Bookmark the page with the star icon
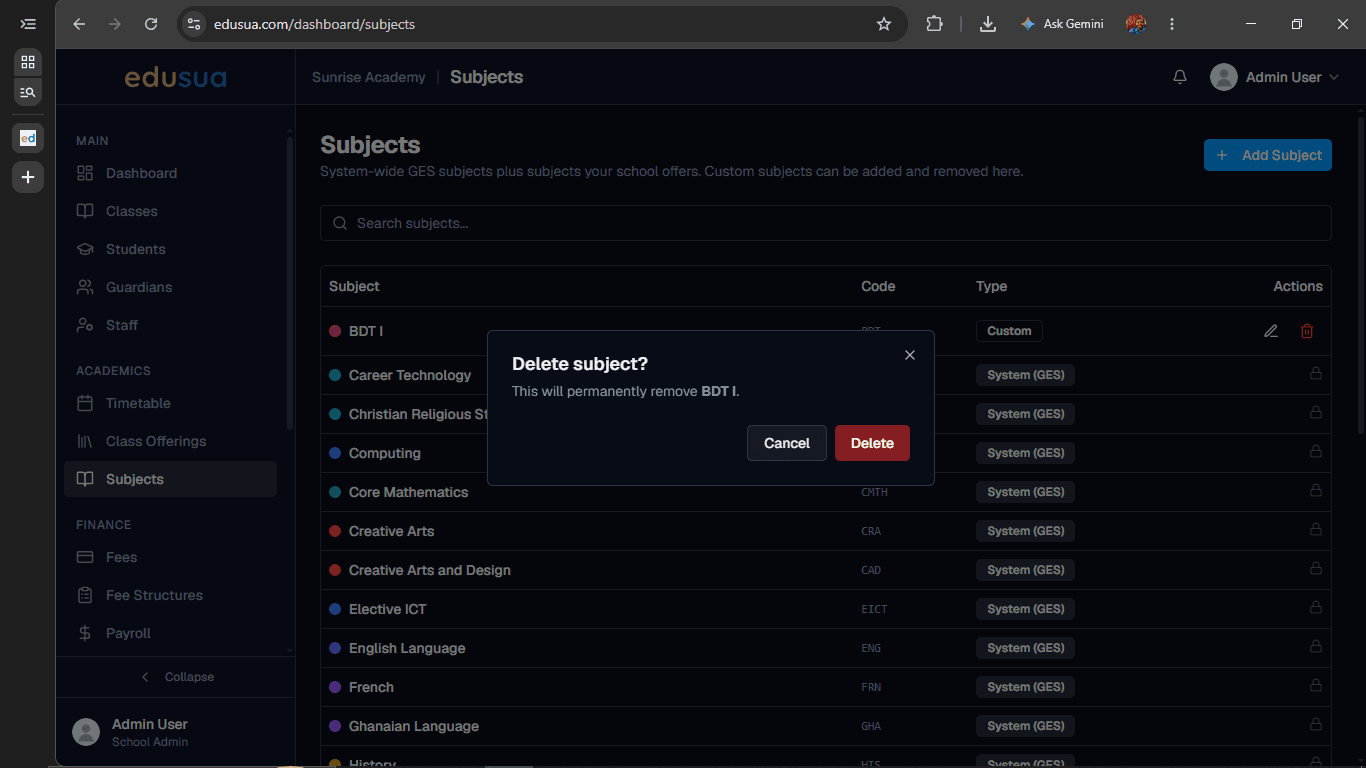 884,24
